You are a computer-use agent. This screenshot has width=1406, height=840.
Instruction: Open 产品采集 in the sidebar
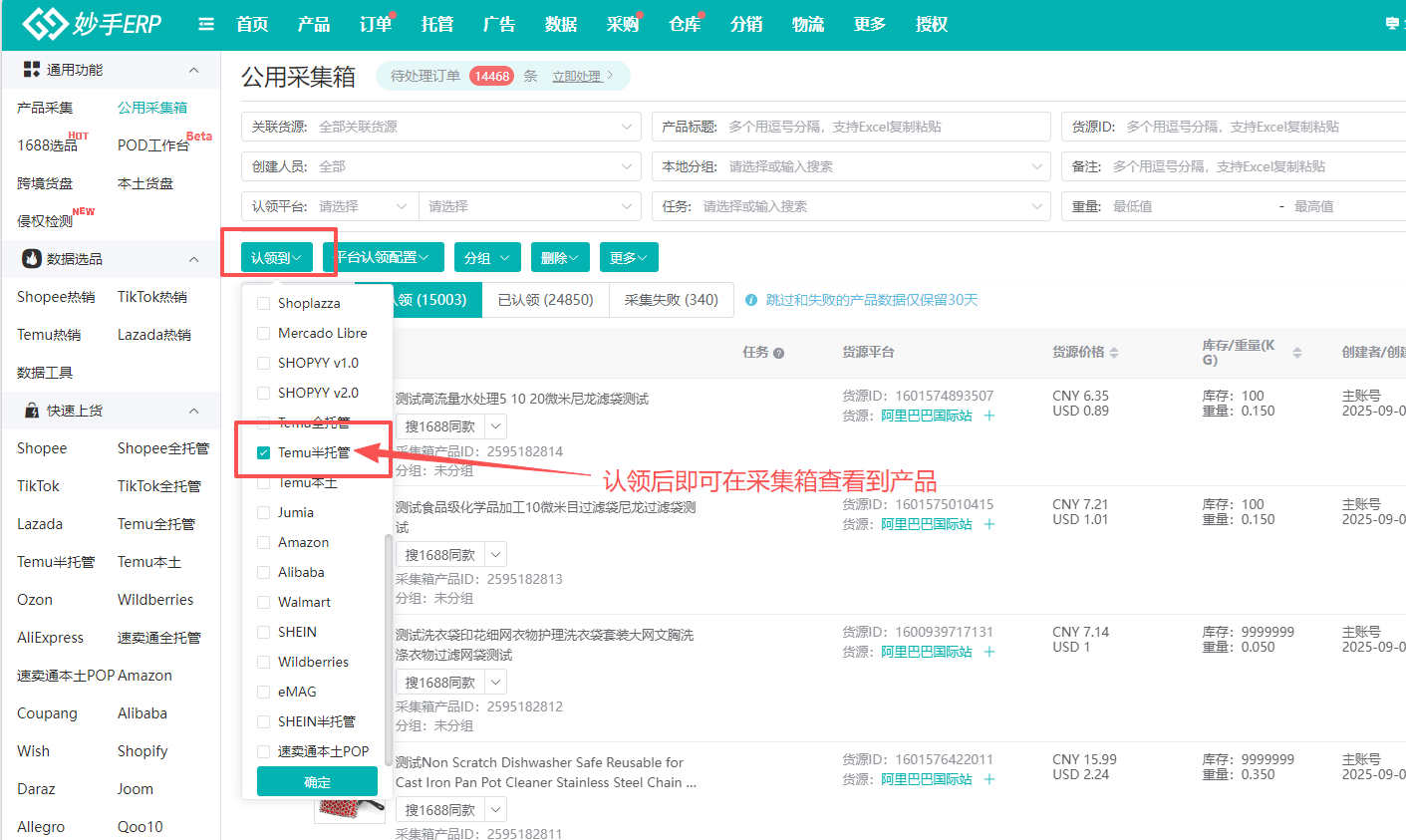pyautogui.click(x=45, y=108)
